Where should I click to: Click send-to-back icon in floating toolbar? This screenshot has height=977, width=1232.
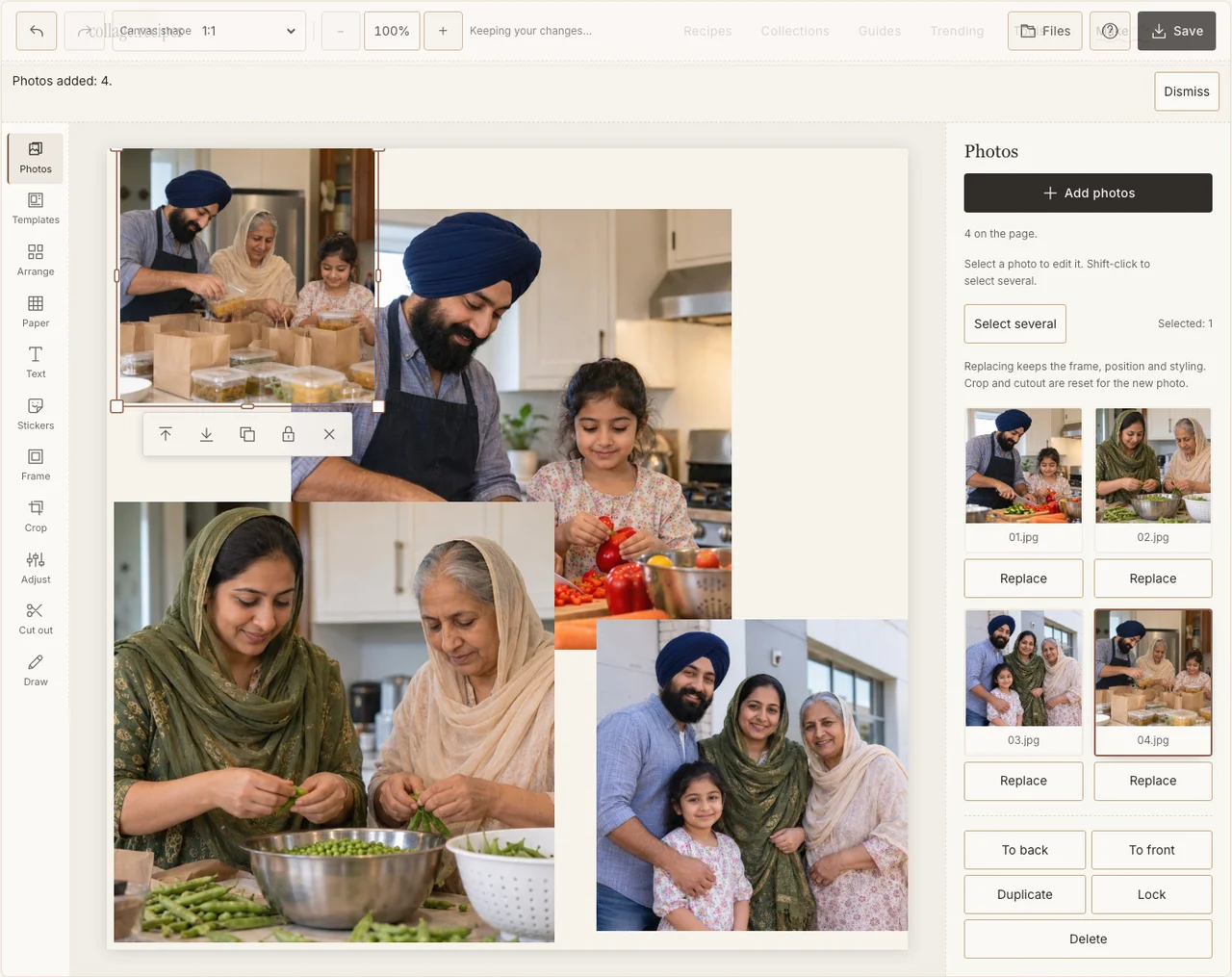tap(206, 434)
